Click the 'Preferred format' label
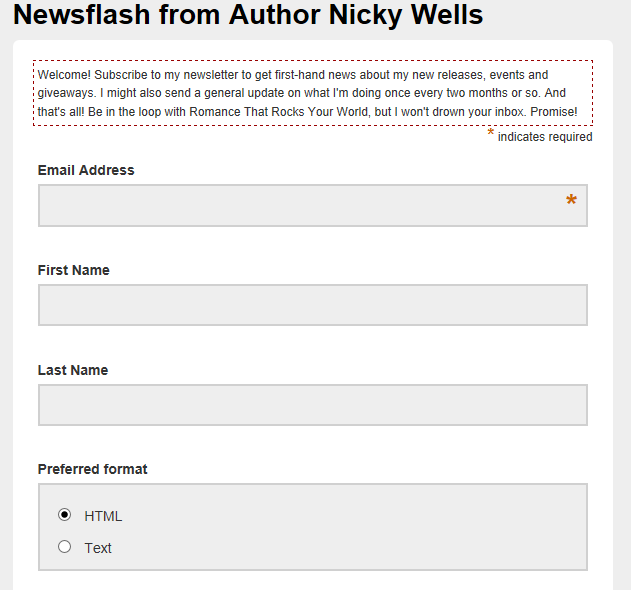Screen dimensions: 631x590 pyautogui.click(x=93, y=469)
